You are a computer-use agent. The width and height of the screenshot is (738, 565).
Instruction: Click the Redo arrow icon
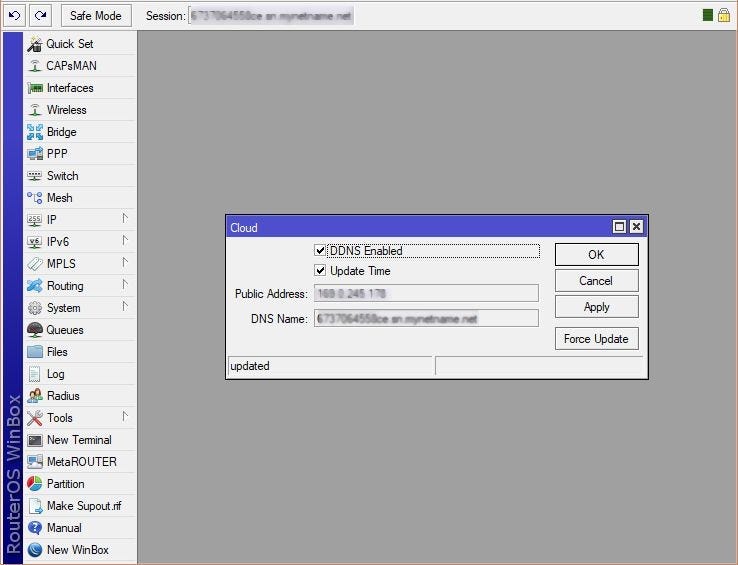[x=40, y=16]
